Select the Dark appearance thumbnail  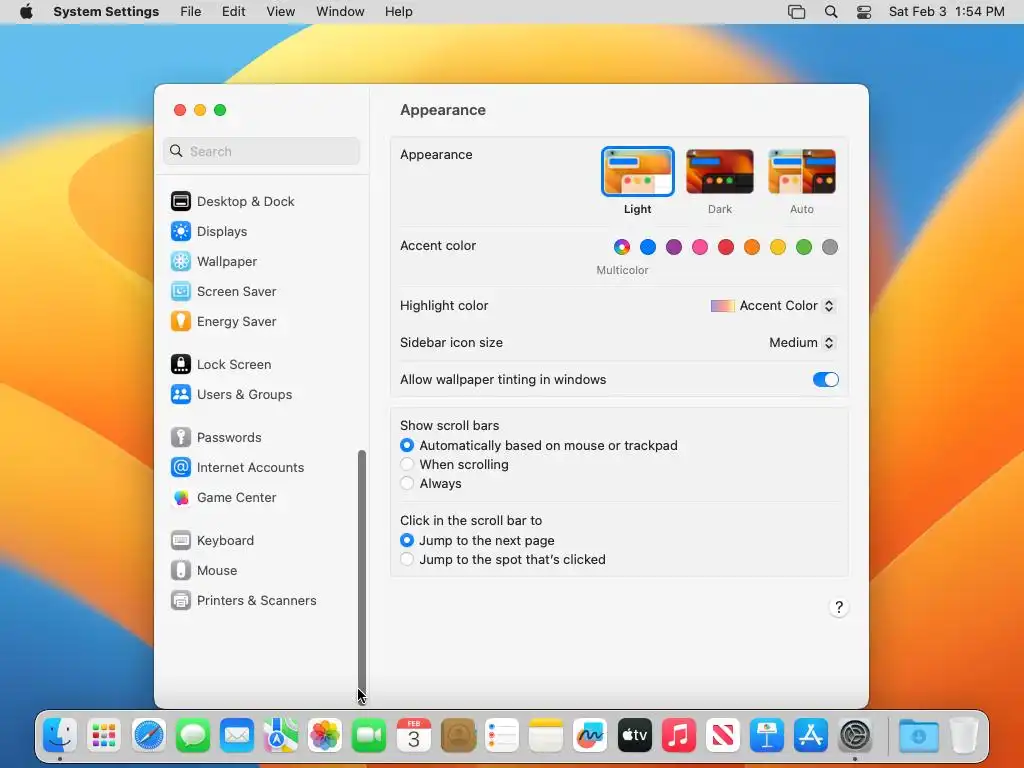pos(720,172)
